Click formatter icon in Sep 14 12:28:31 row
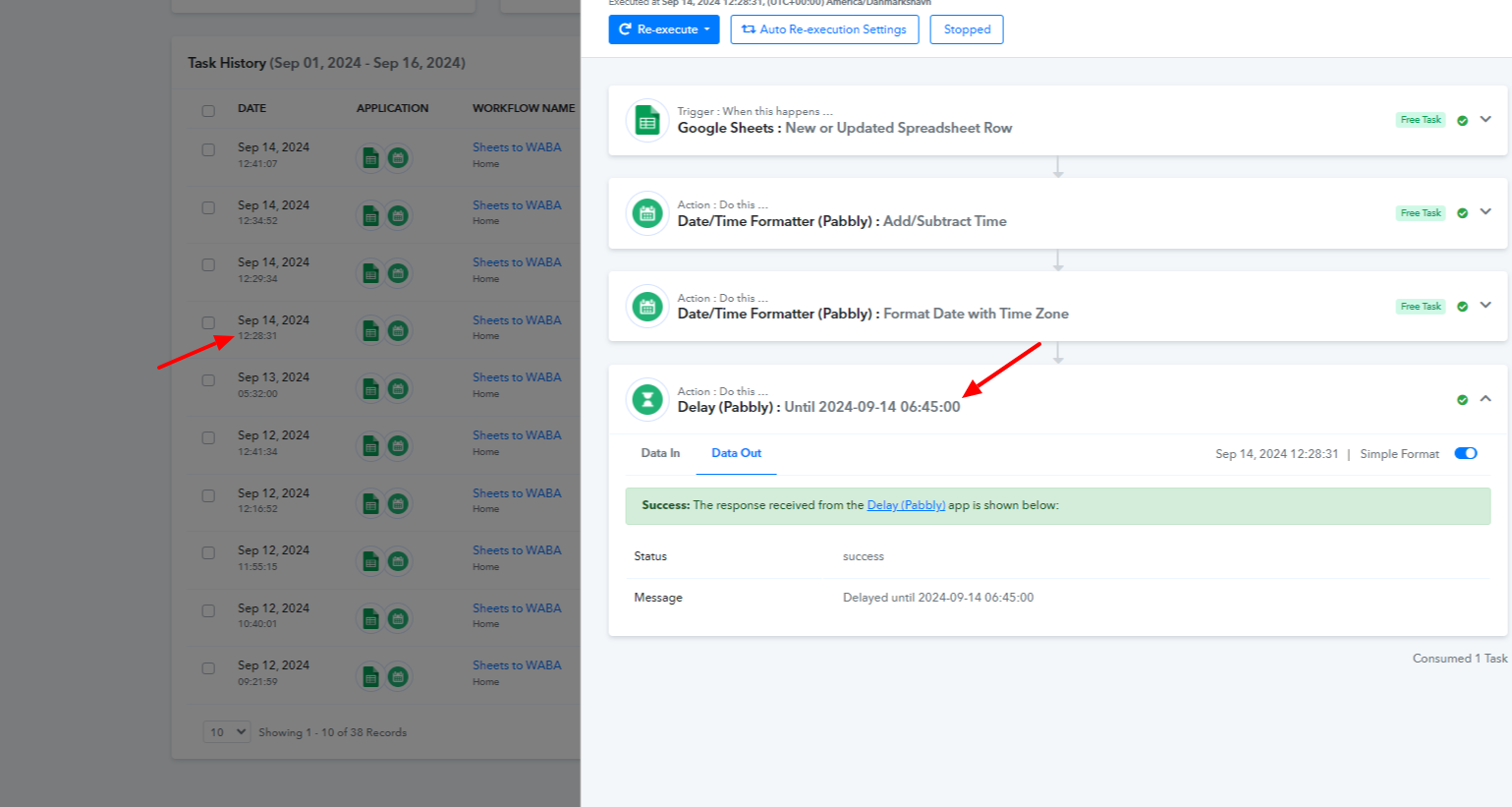1512x807 pixels. pyautogui.click(x=398, y=330)
